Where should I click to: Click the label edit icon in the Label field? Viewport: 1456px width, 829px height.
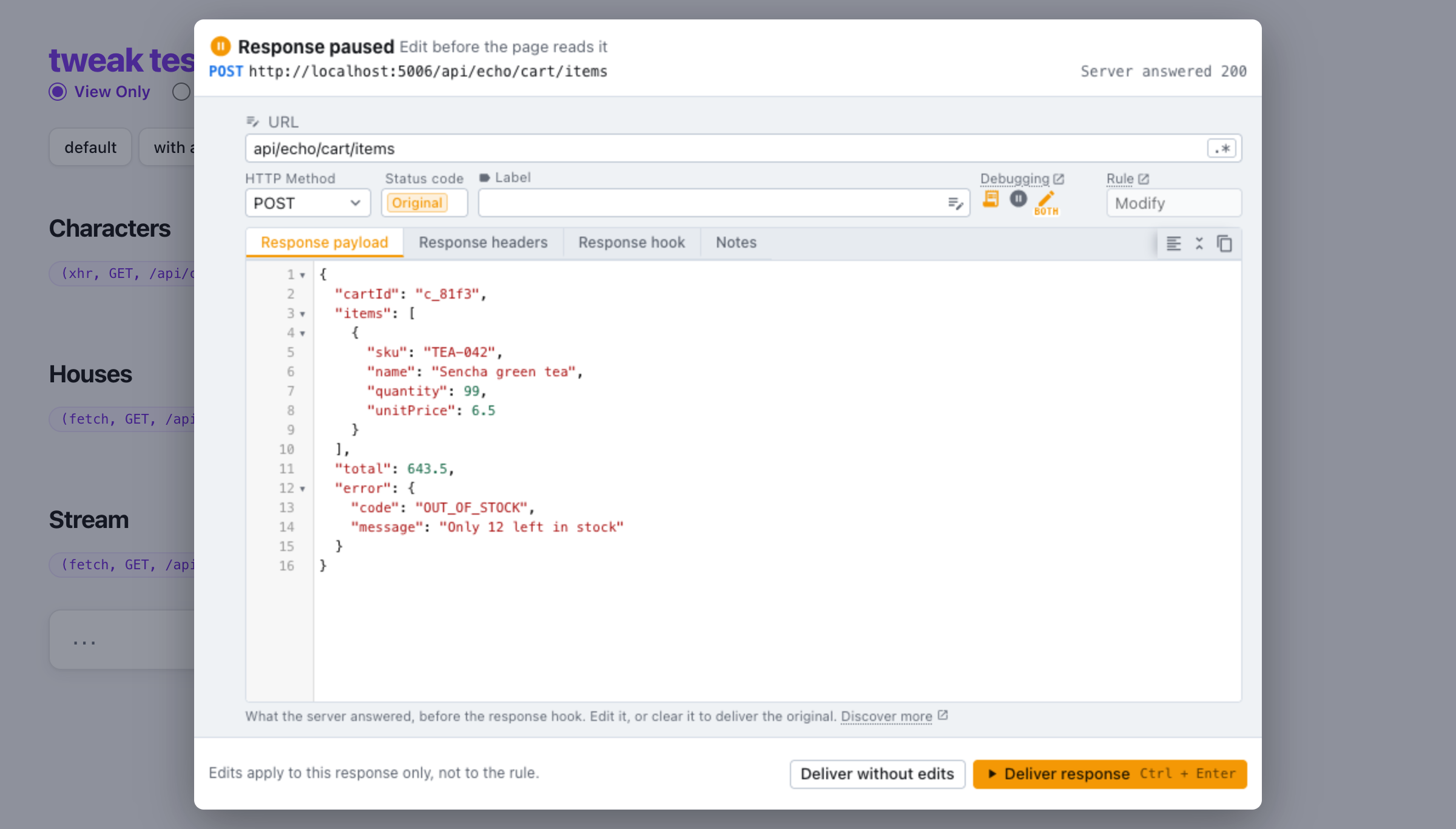[955, 203]
